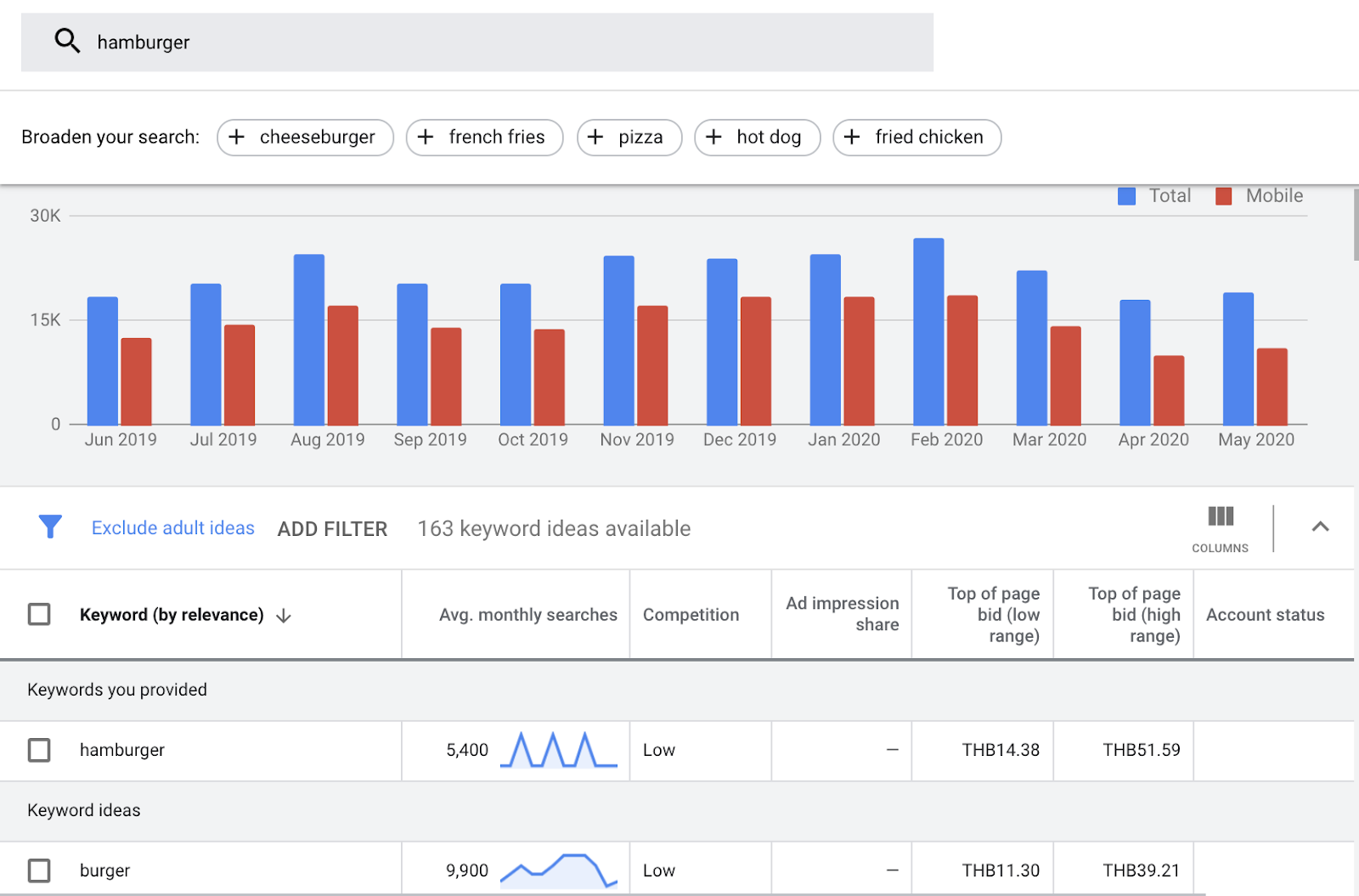Click the Low competition value for burger

coord(659,871)
